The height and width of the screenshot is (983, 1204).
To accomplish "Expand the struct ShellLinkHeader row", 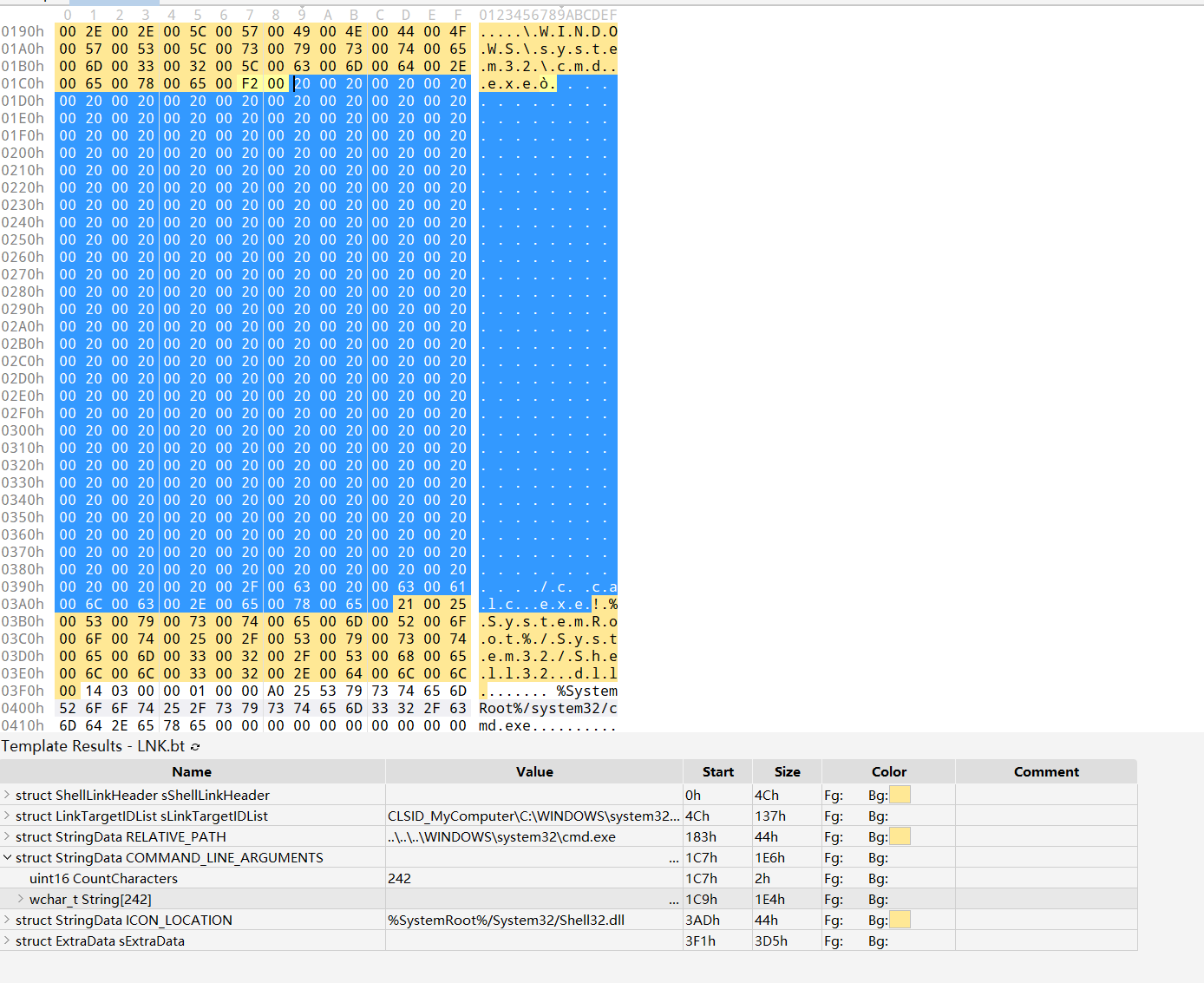I will click(x=7, y=795).
